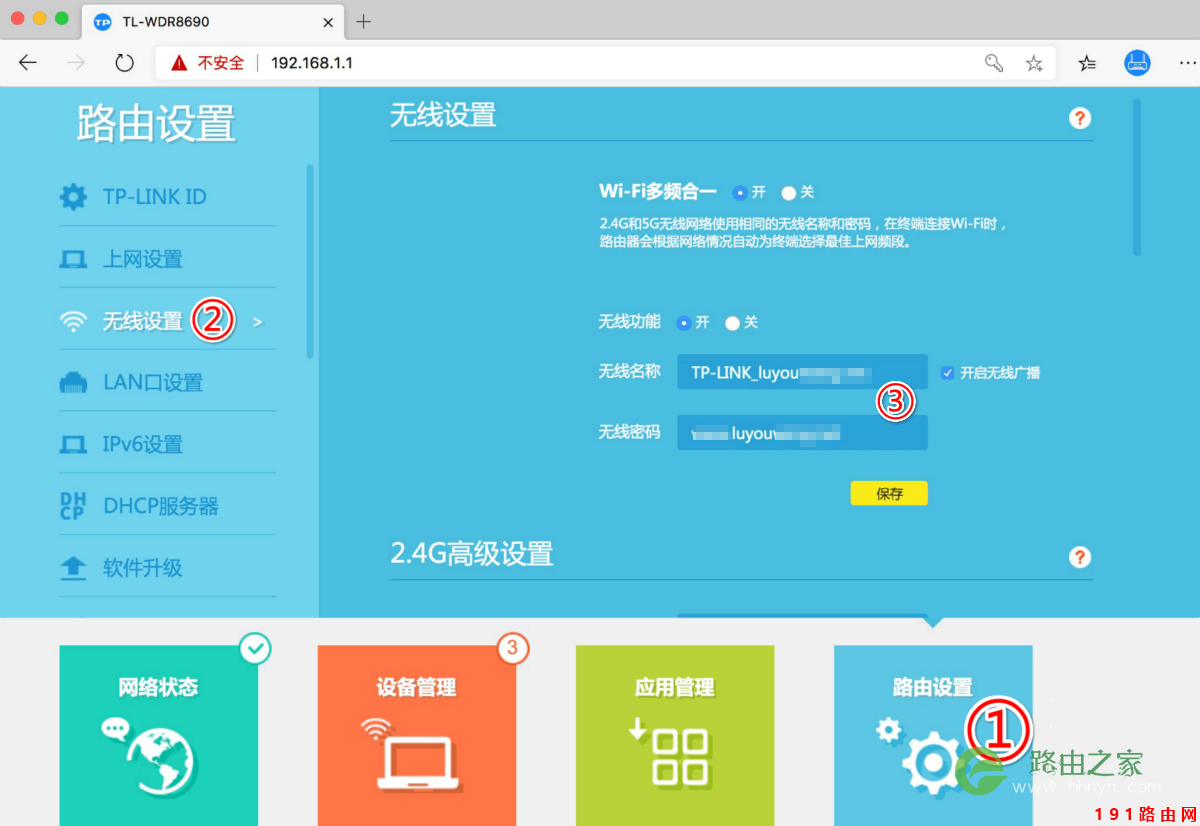
Task: Open help icon beside 无线设置 heading
Action: coord(1080,118)
